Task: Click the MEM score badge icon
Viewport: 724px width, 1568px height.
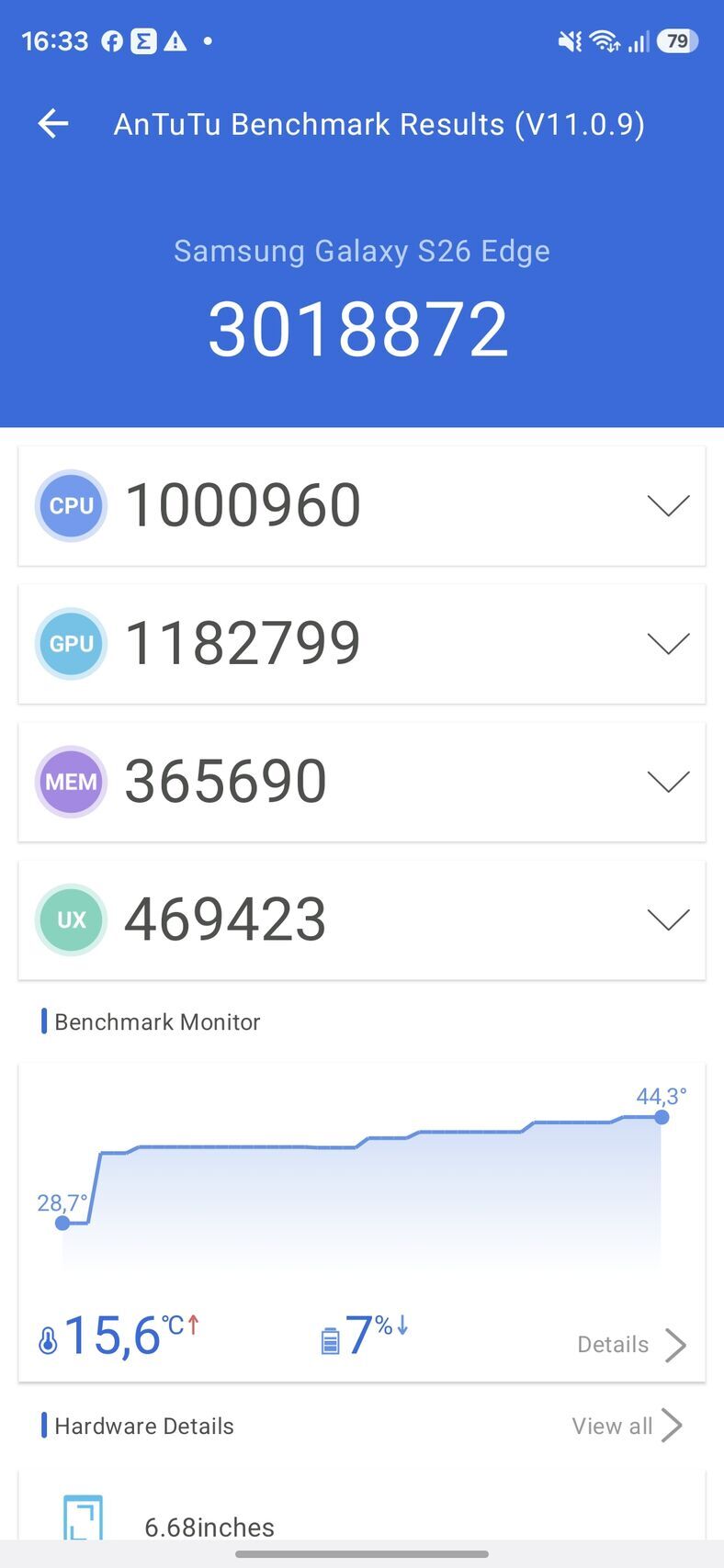Action: coord(71,782)
